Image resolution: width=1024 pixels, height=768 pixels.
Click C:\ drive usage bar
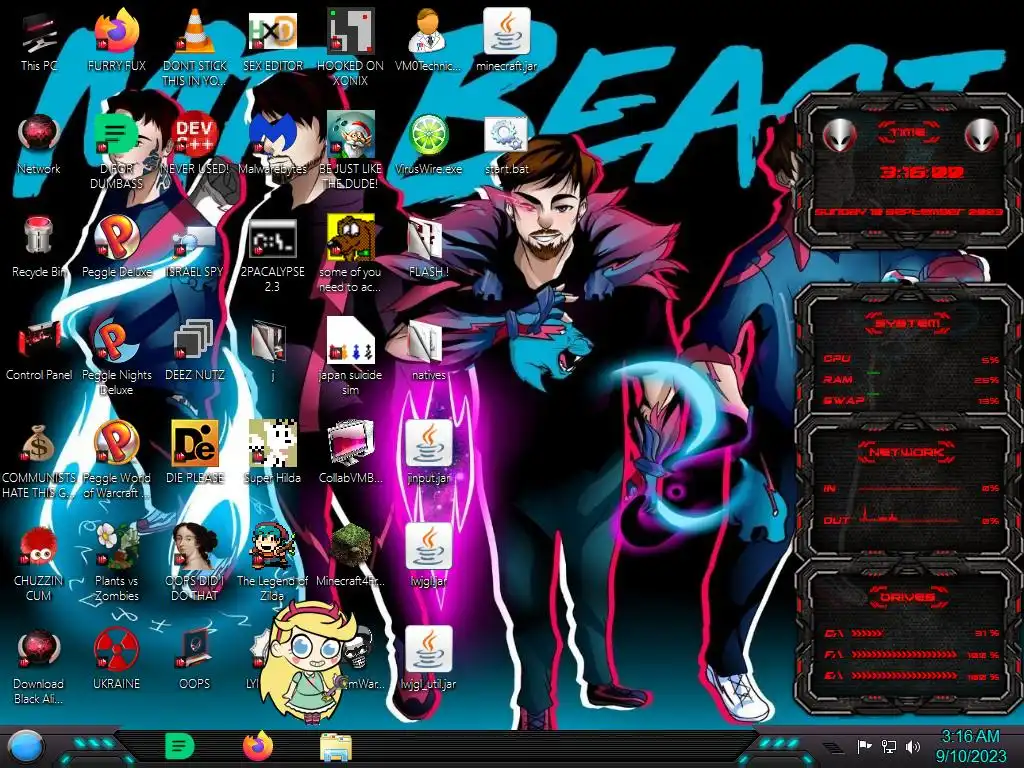coord(910,633)
